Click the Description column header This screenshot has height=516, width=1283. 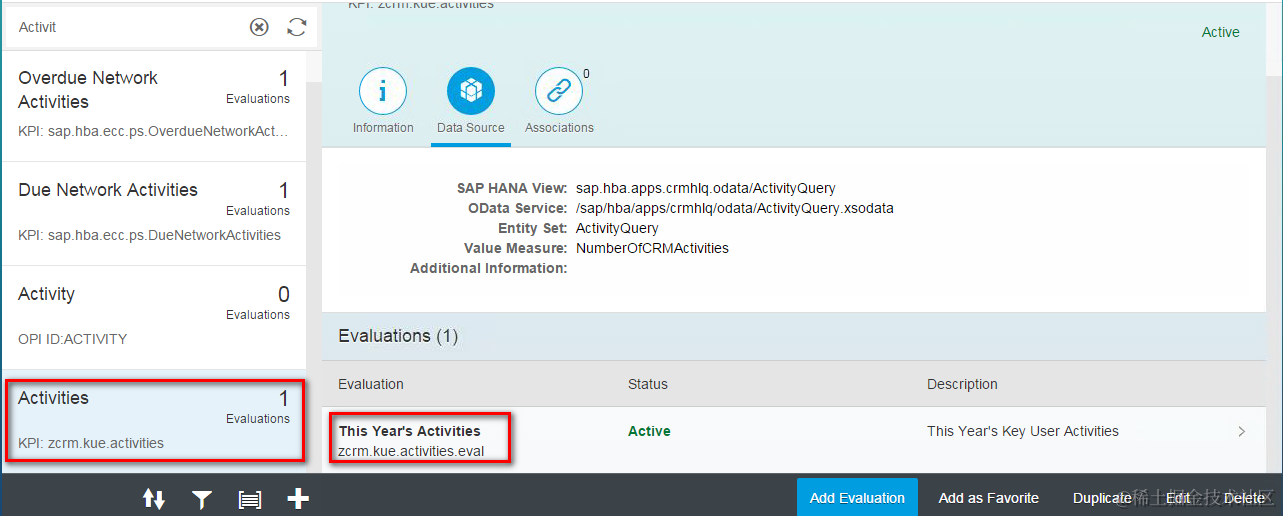(963, 384)
